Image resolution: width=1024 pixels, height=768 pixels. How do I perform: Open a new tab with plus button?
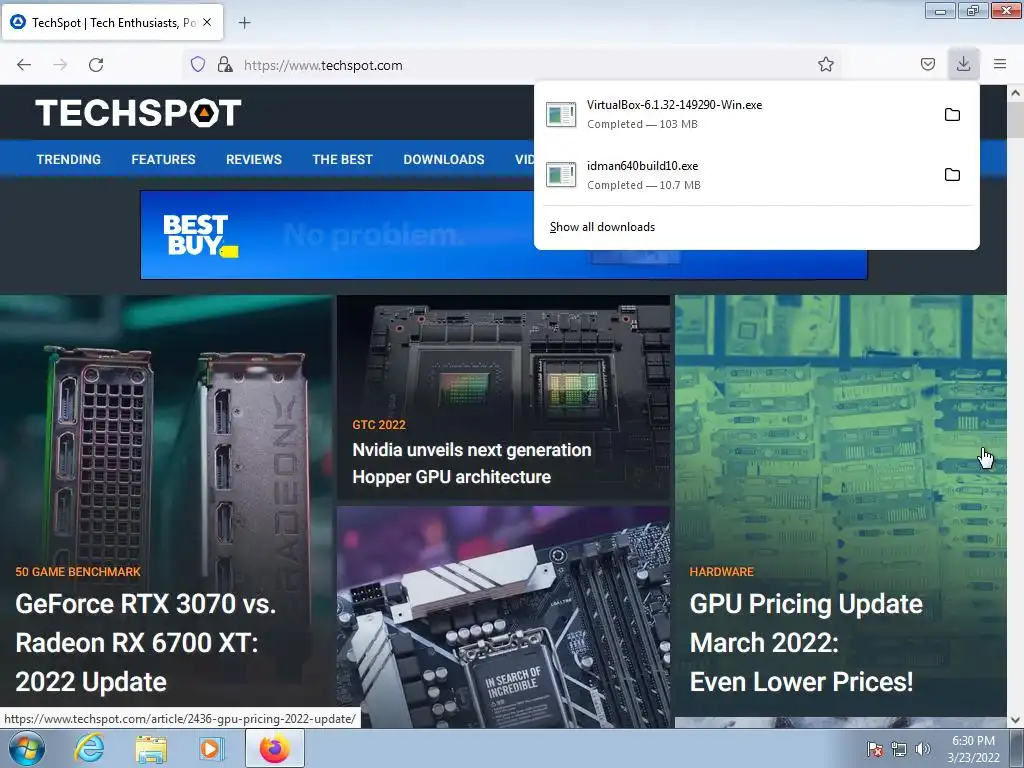point(244,23)
